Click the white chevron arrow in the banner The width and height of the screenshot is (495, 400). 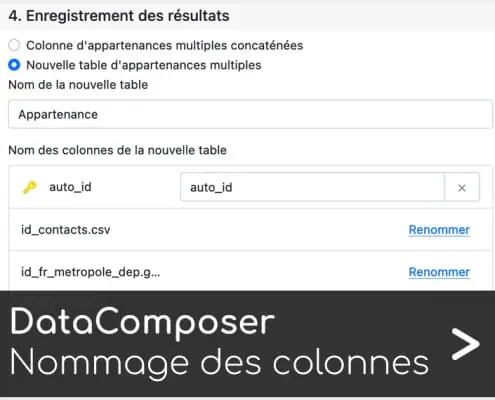point(466,344)
